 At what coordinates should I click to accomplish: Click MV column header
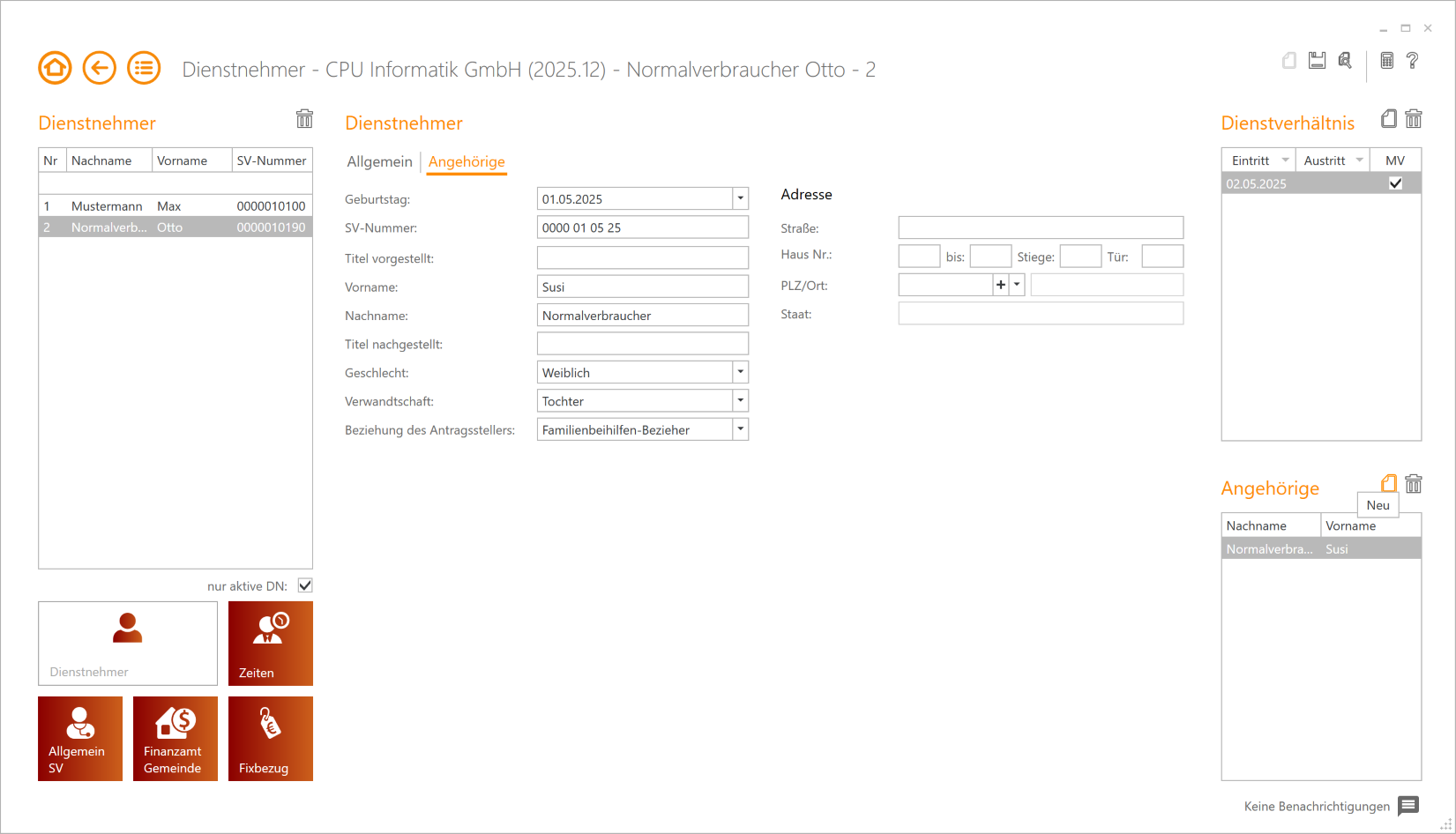pyautogui.click(x=1395, y=160)
